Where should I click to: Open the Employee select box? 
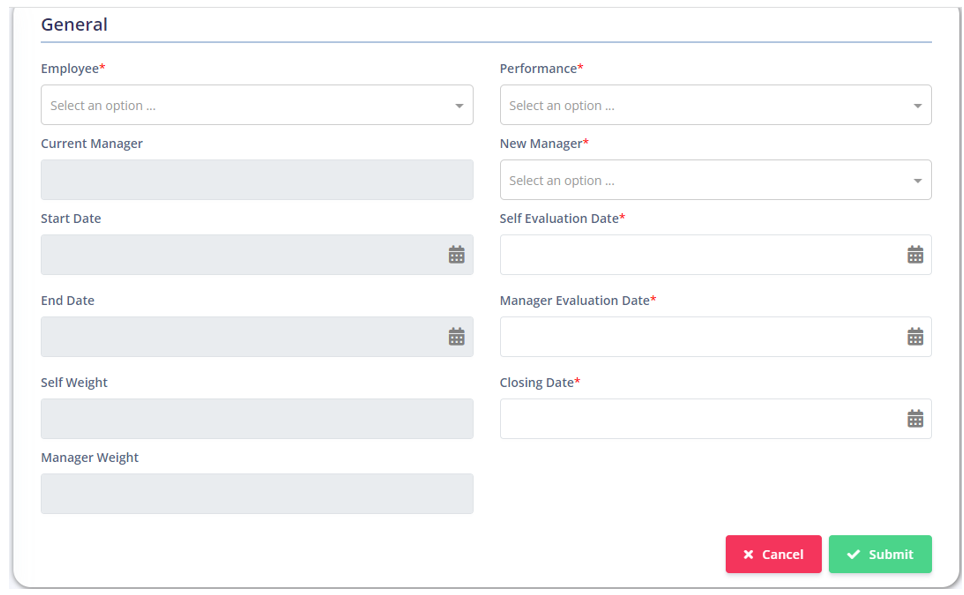257,105
